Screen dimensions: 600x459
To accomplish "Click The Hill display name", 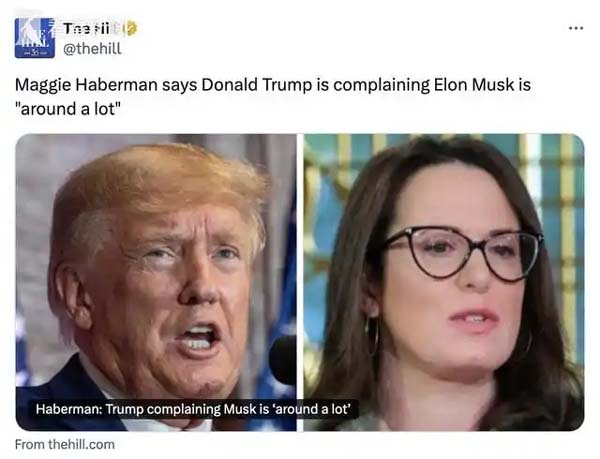I will 86,29.
